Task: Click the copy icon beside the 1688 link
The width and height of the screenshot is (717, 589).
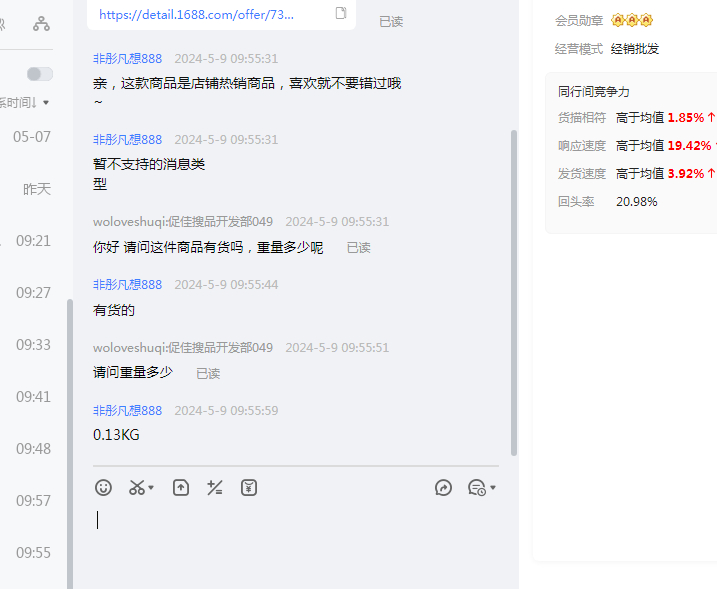Action: click(x=341, y=14)
